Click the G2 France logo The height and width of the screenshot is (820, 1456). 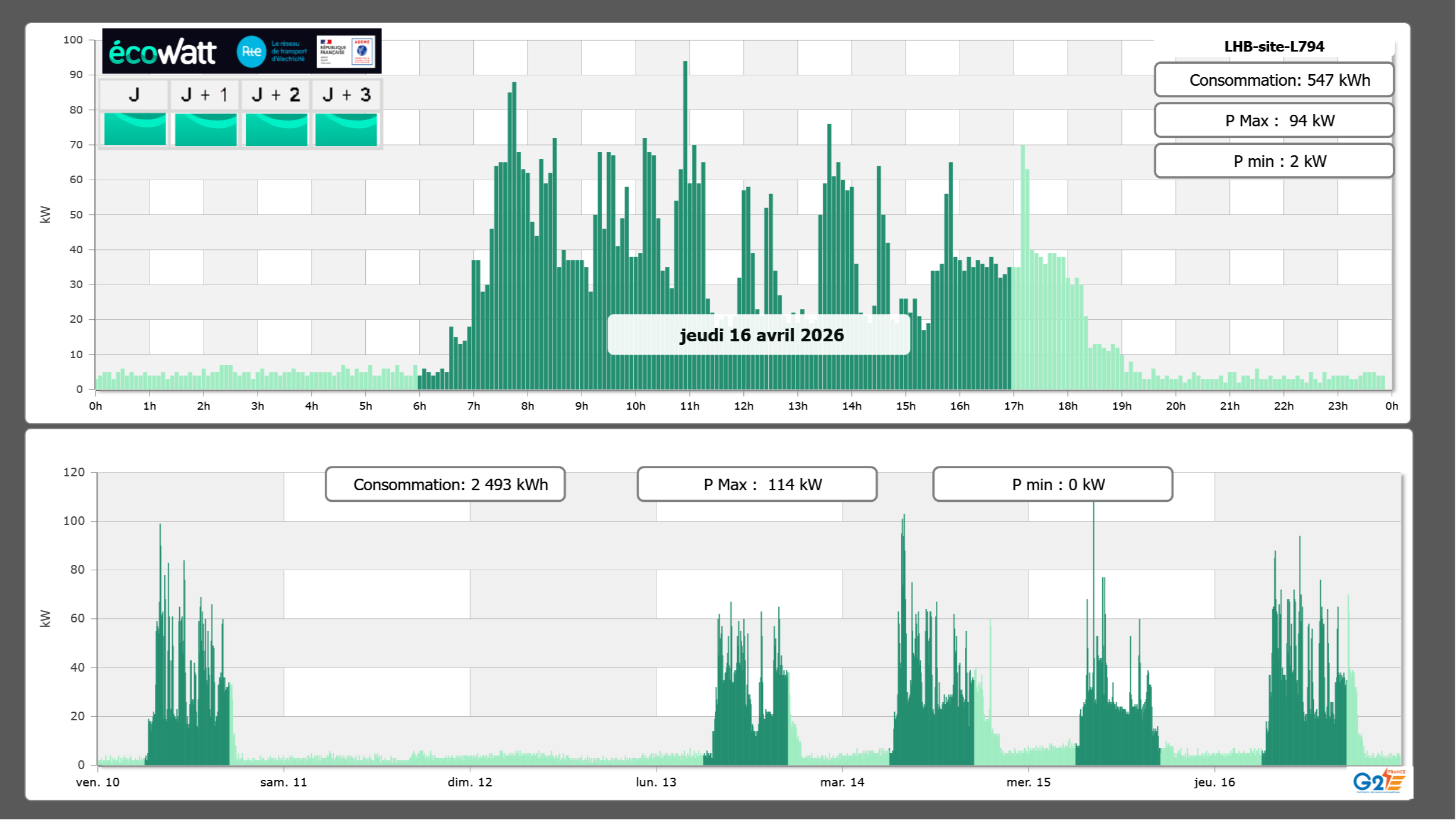[1378, 781]
